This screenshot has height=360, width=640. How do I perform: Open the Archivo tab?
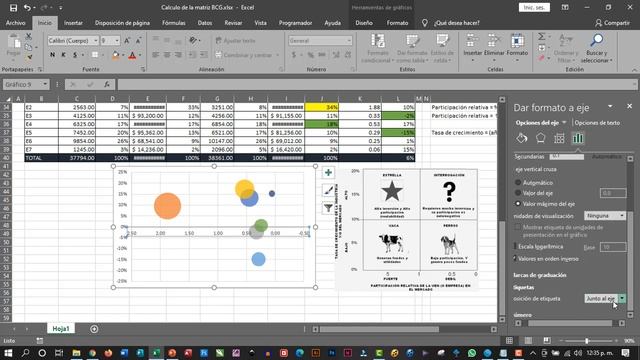[x=16, y=23]
